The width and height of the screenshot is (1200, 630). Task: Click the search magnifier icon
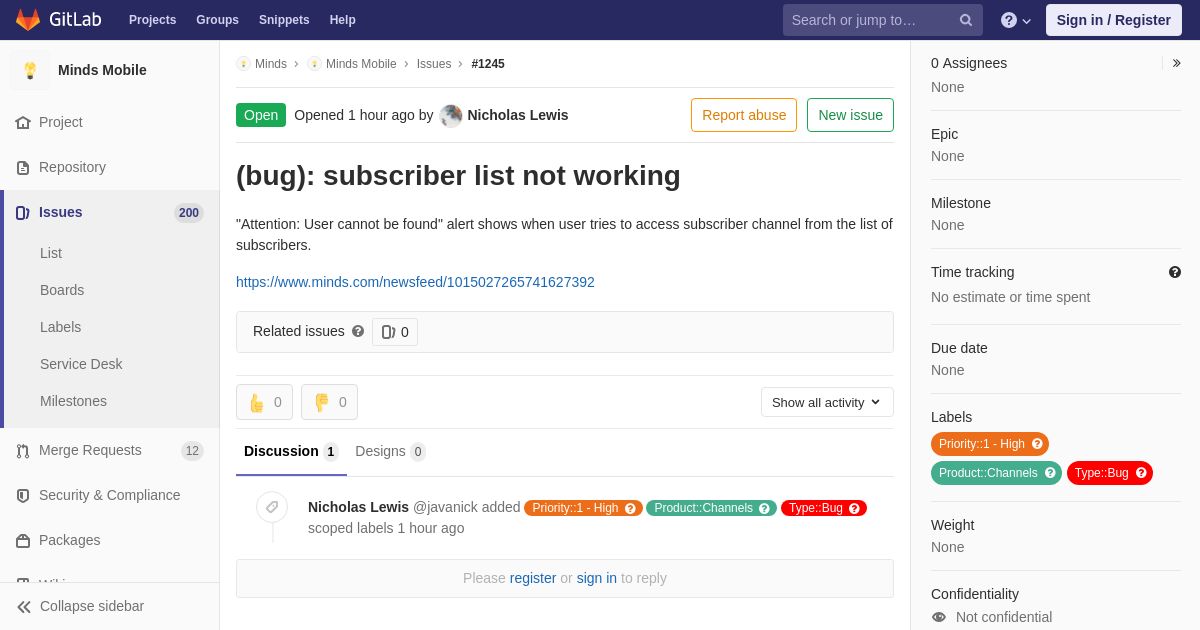pos(966,20)
